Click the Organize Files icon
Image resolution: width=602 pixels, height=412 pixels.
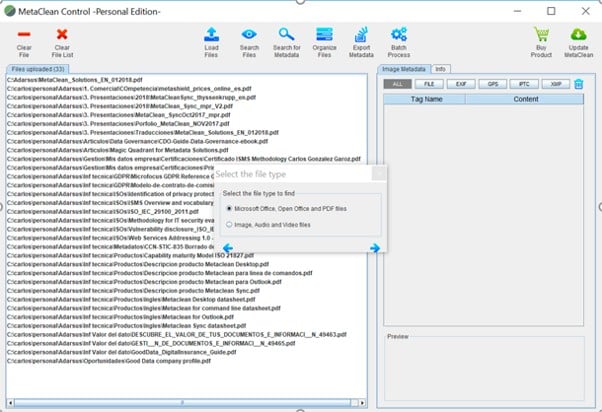click(x=324, y=34)
